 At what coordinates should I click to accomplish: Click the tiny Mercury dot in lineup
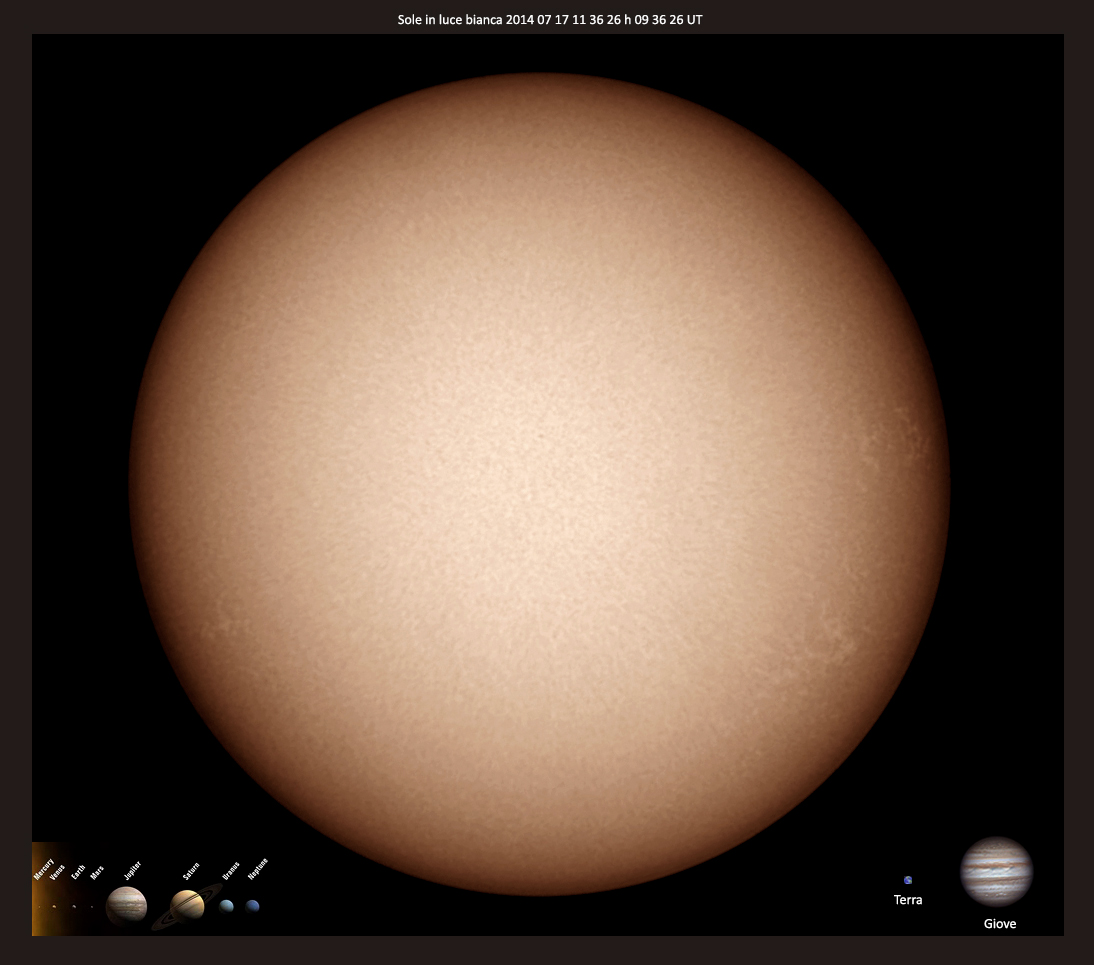[x=39, y=907]
